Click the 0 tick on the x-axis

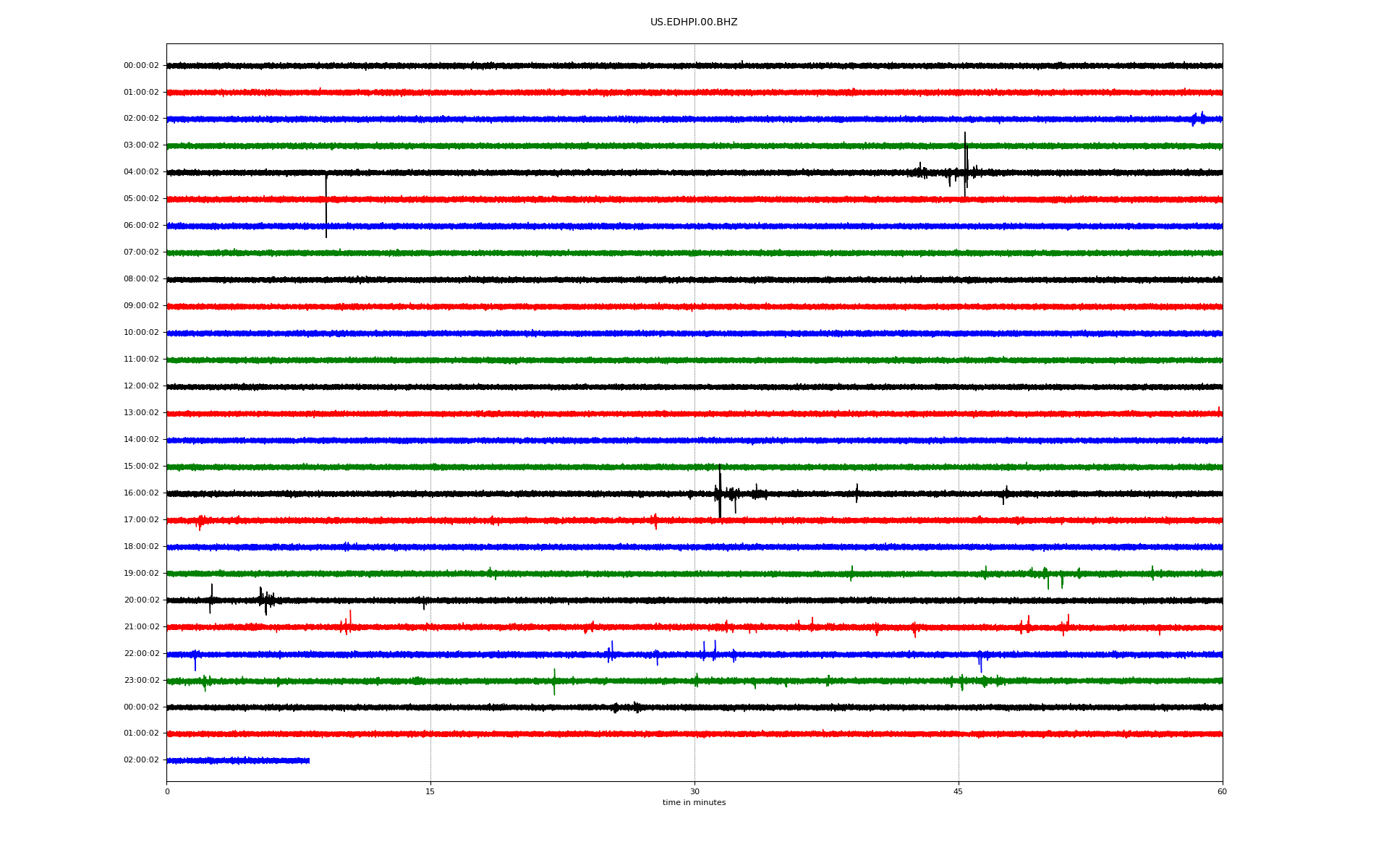pyautogui.click(x=167, y=791)
